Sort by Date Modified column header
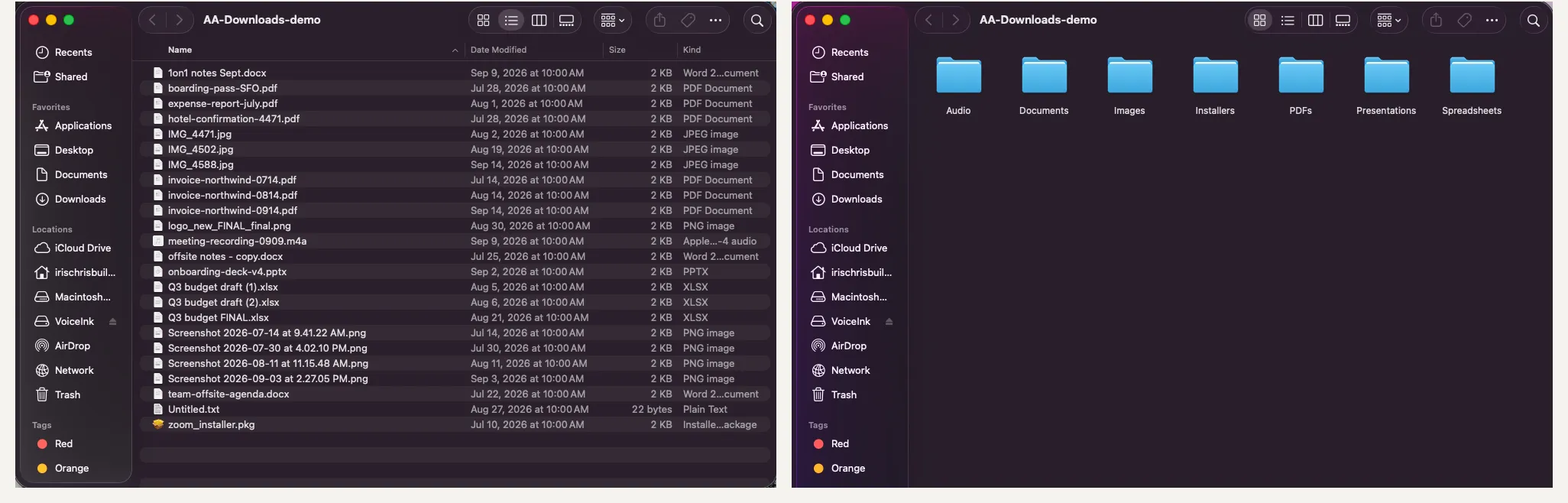 [498, 50]
